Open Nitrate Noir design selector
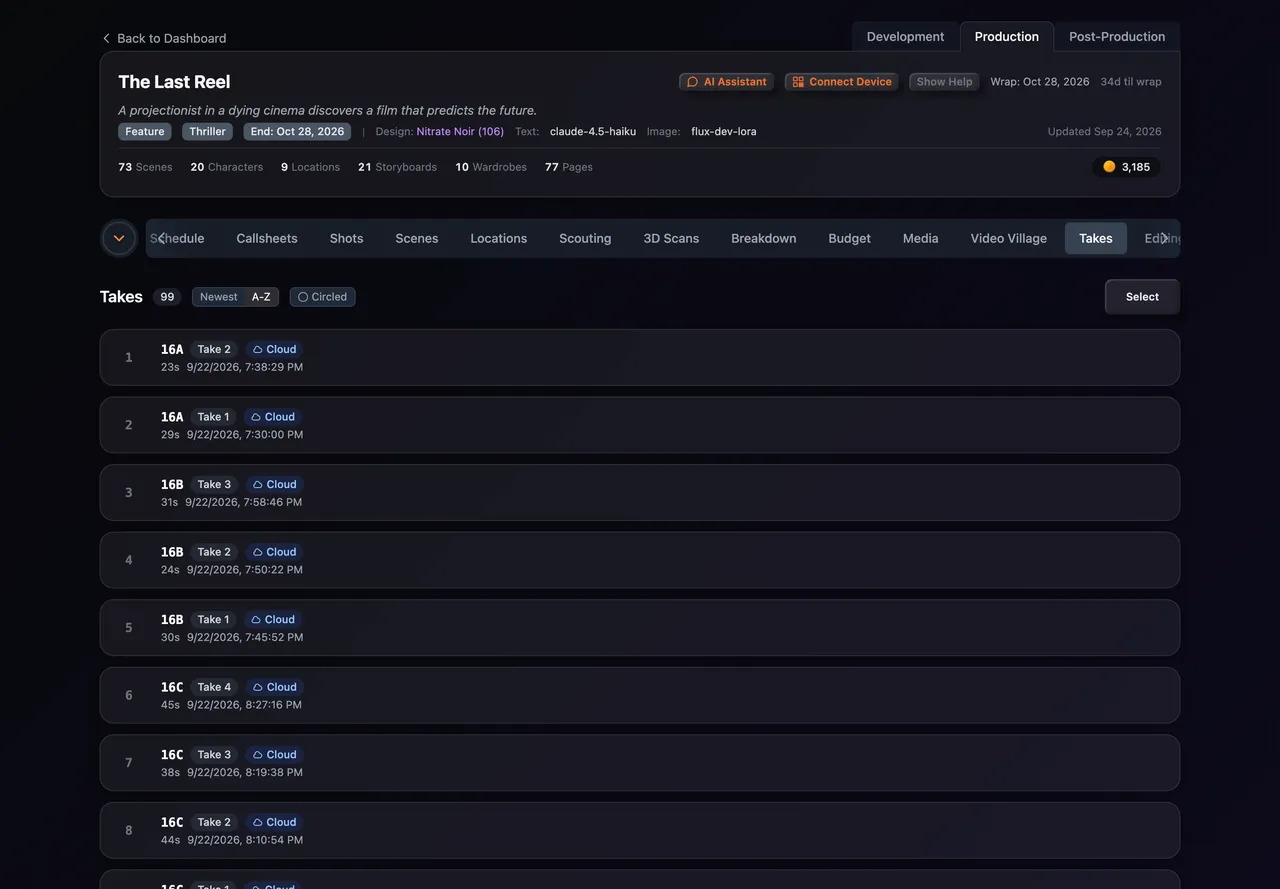Screen dimensions: 1280x889 point(460,131)
